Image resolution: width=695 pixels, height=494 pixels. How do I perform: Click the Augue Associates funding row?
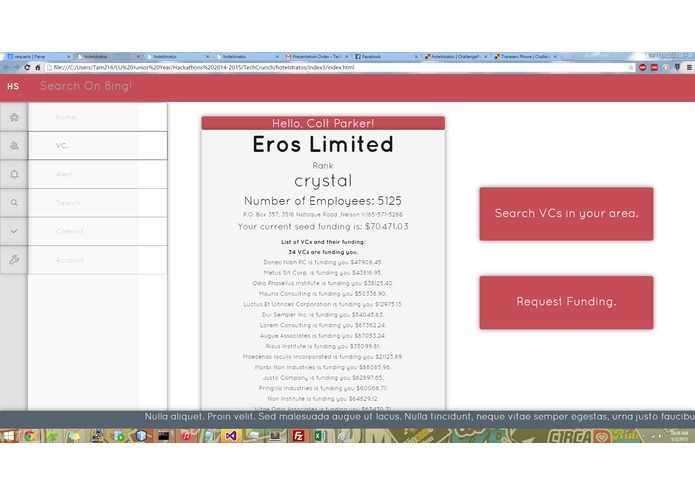pyautogui.click(x=323, y=336)
